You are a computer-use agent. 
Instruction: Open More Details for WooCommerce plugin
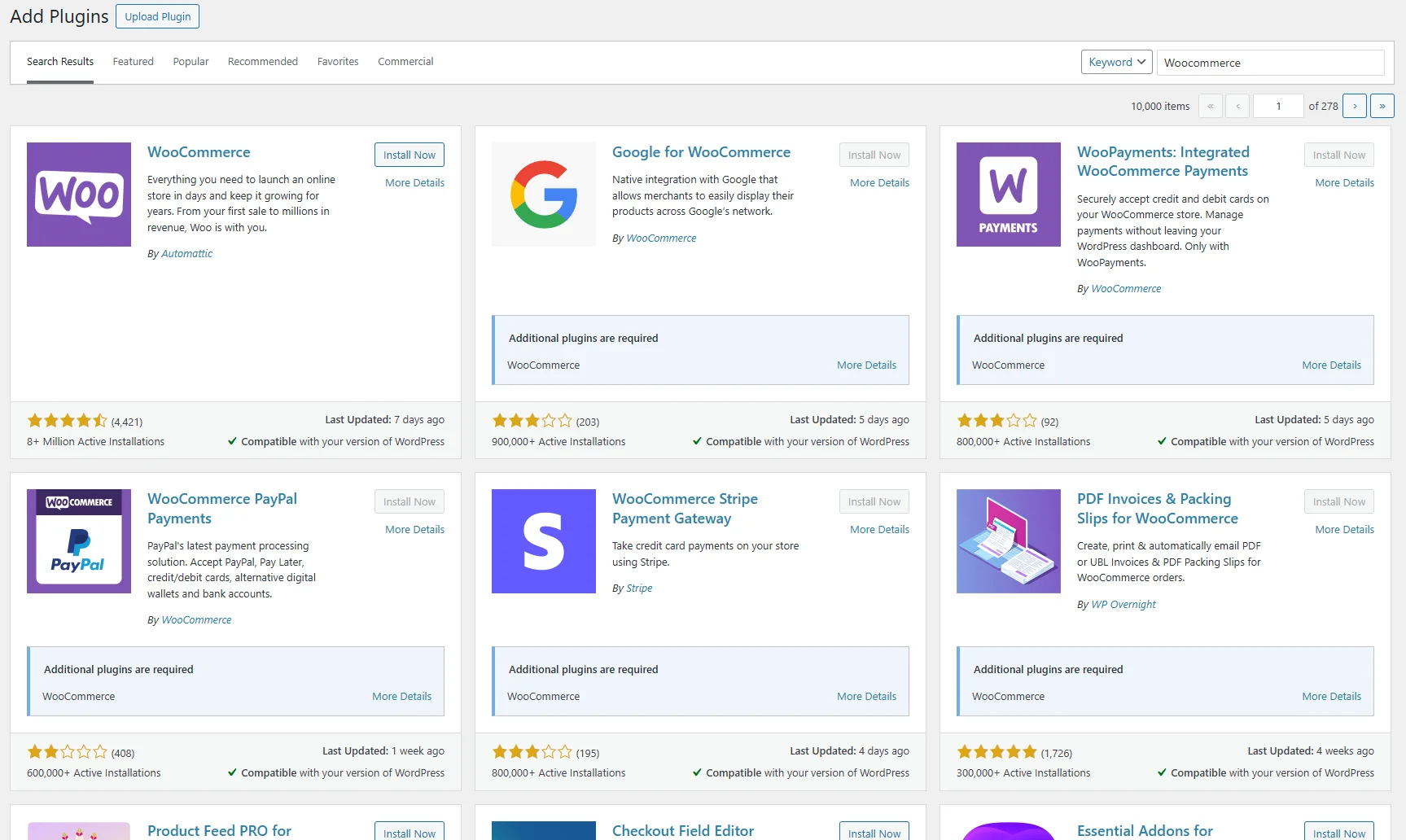point(415,183)
